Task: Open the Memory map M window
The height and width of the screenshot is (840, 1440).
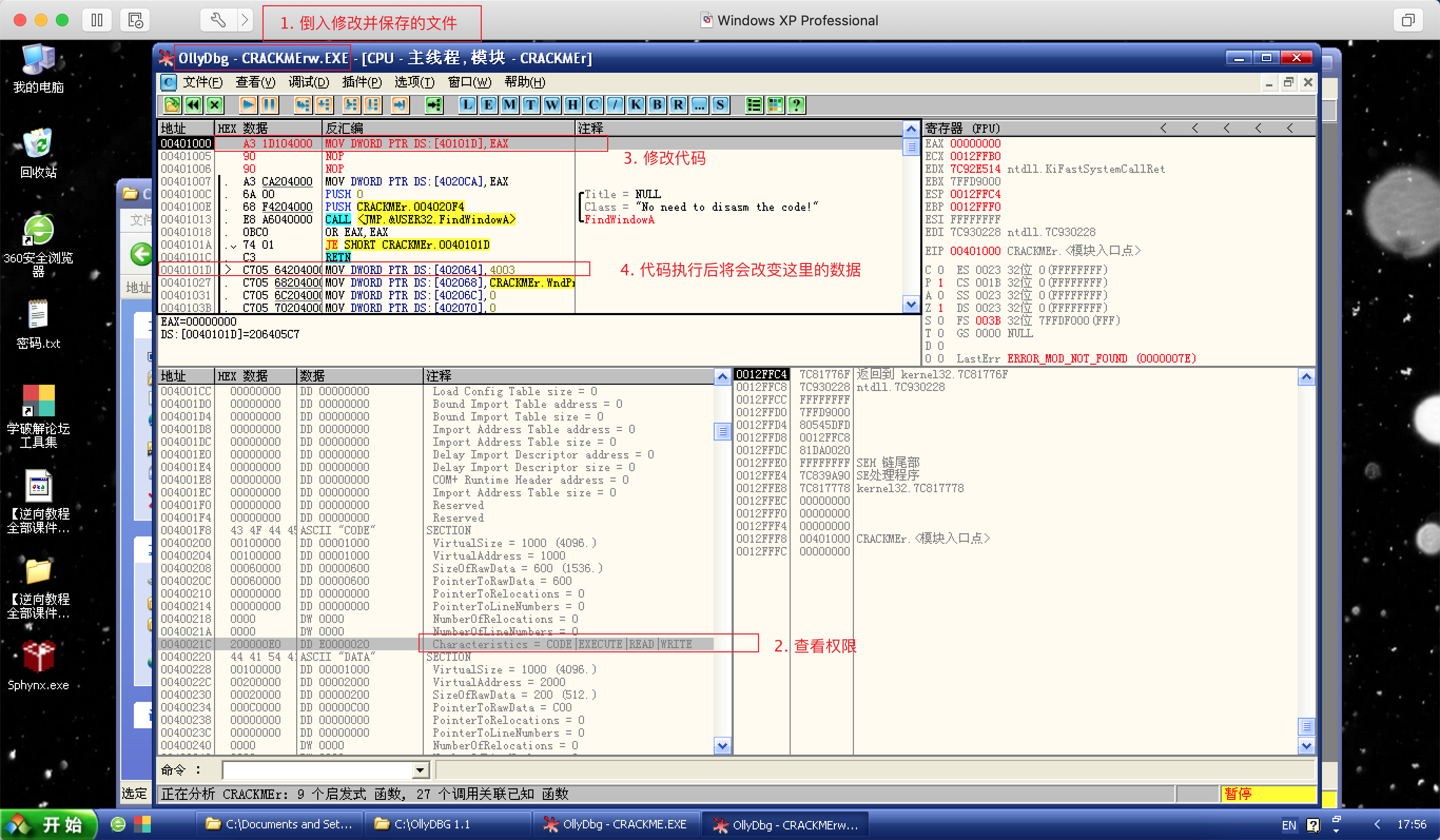Action: [509, 104]
